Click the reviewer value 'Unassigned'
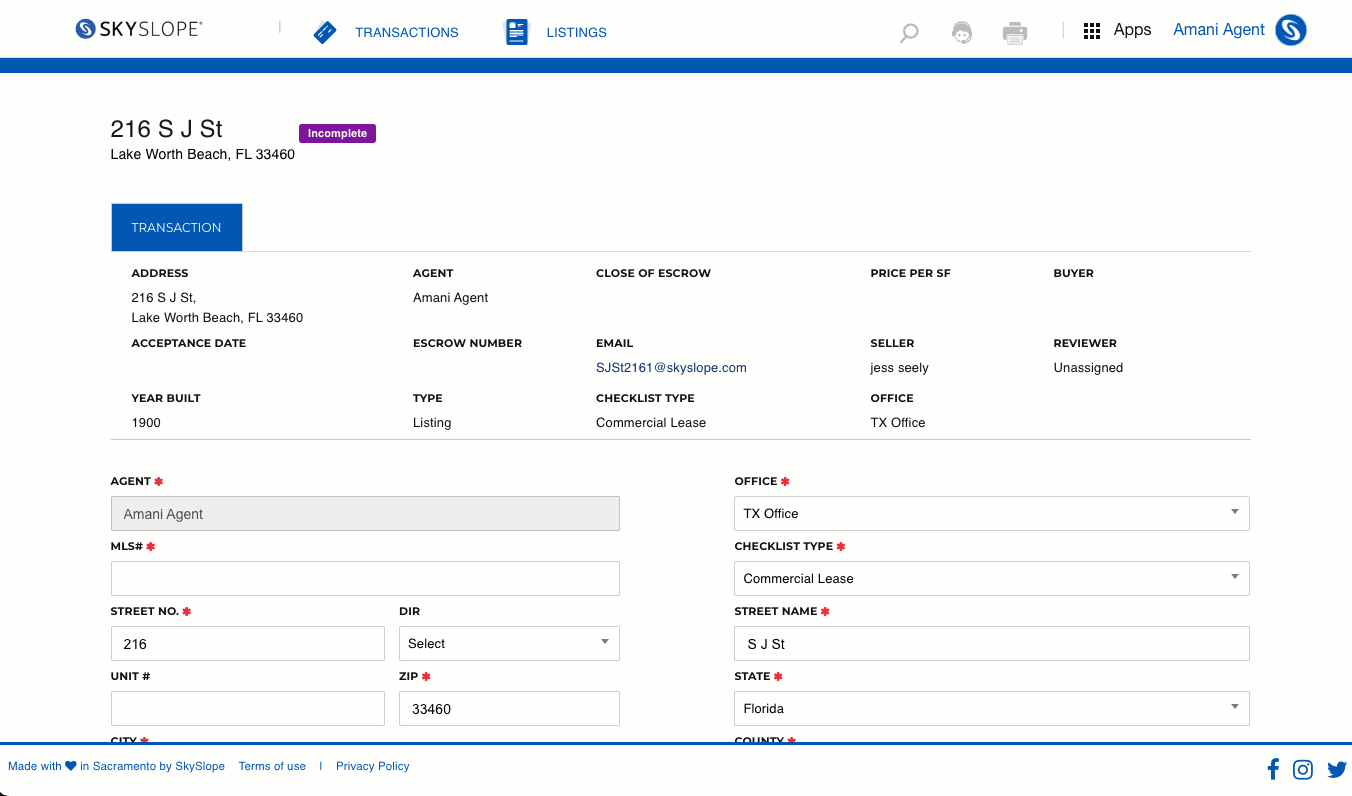Viewport: 1352px width, 796px height. (1088, 367)
